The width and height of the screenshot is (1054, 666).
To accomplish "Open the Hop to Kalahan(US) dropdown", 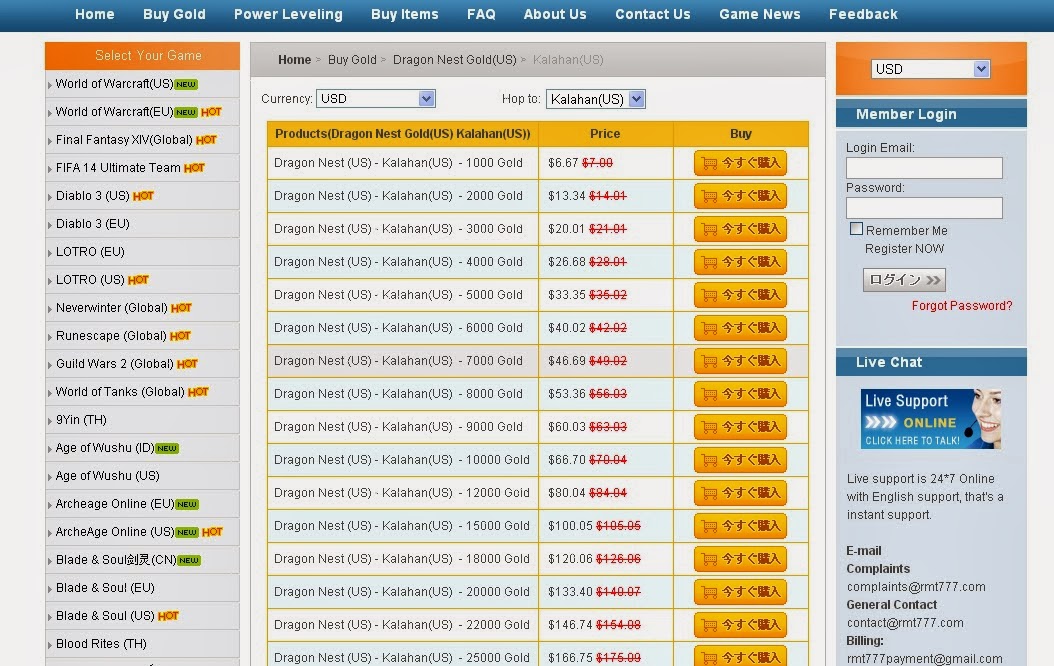I will point(596,99).
